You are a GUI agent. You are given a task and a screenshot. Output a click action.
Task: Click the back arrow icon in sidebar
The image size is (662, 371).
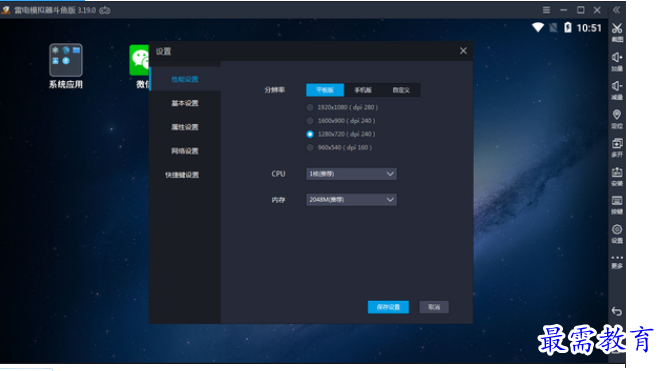point(617,311)
